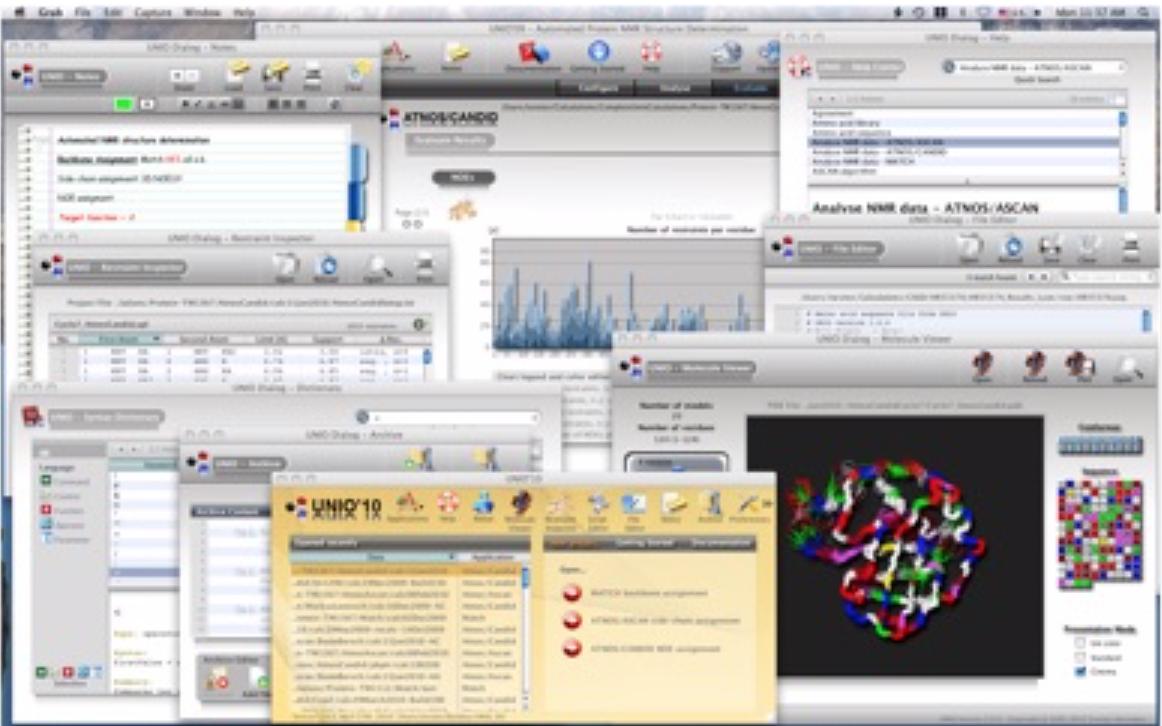Toggle the Use color checkbox
The width and height of the screenshot is (1162, 726).
tap(1080, 644)
